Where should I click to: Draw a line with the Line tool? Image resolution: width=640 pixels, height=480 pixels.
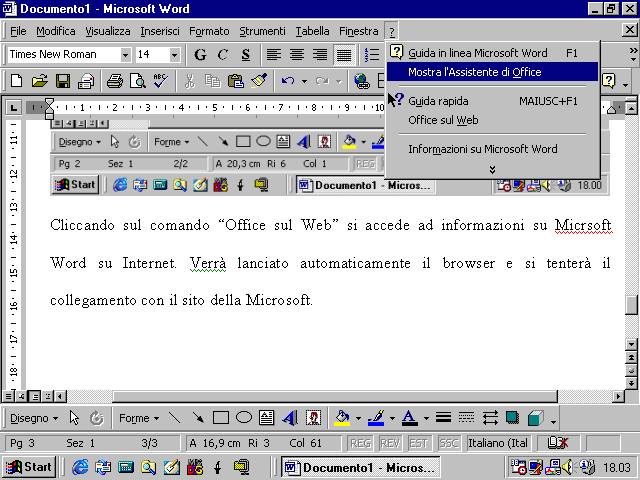175,418
